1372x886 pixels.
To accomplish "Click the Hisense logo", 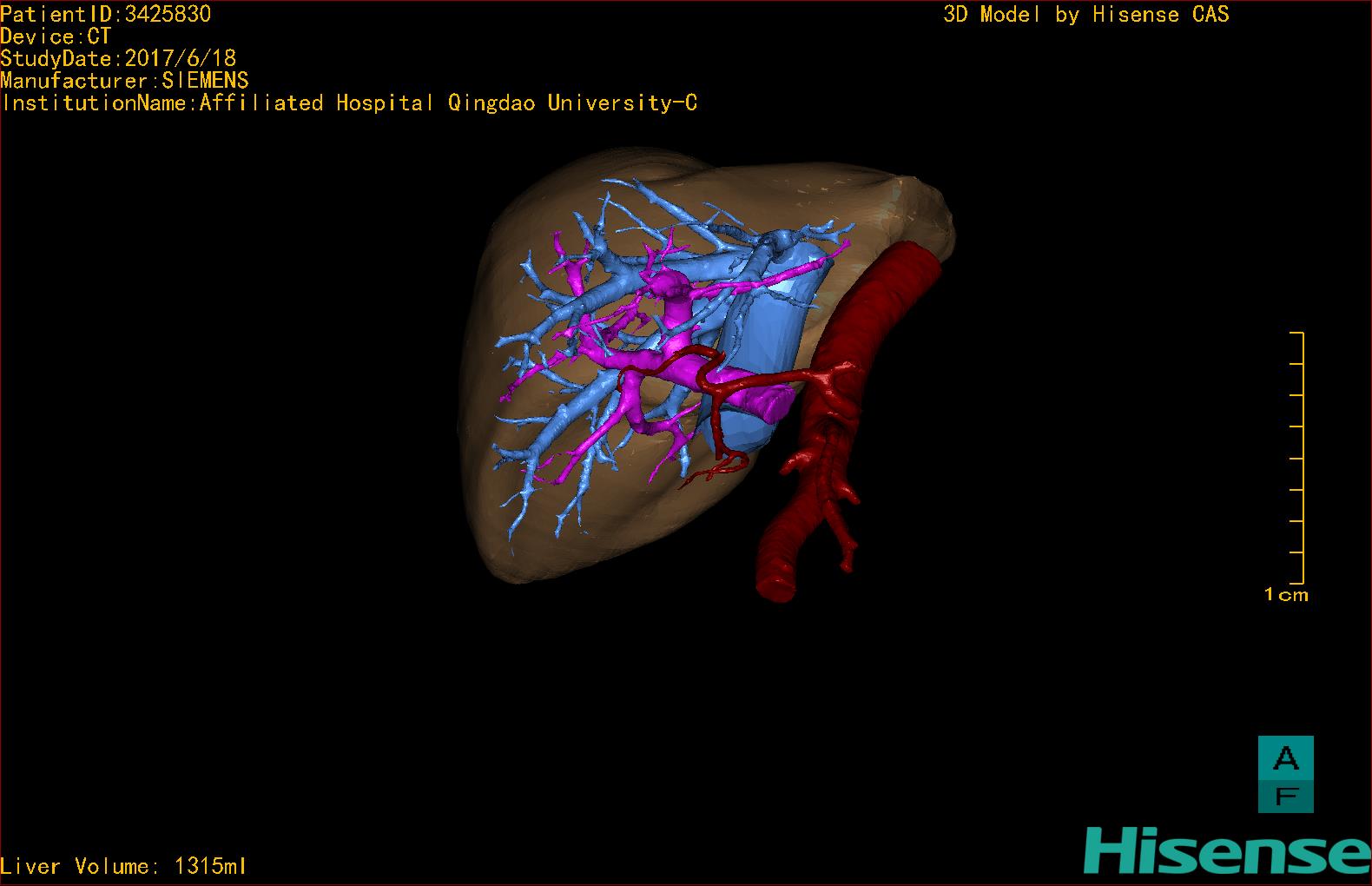I will (1227, 850).
